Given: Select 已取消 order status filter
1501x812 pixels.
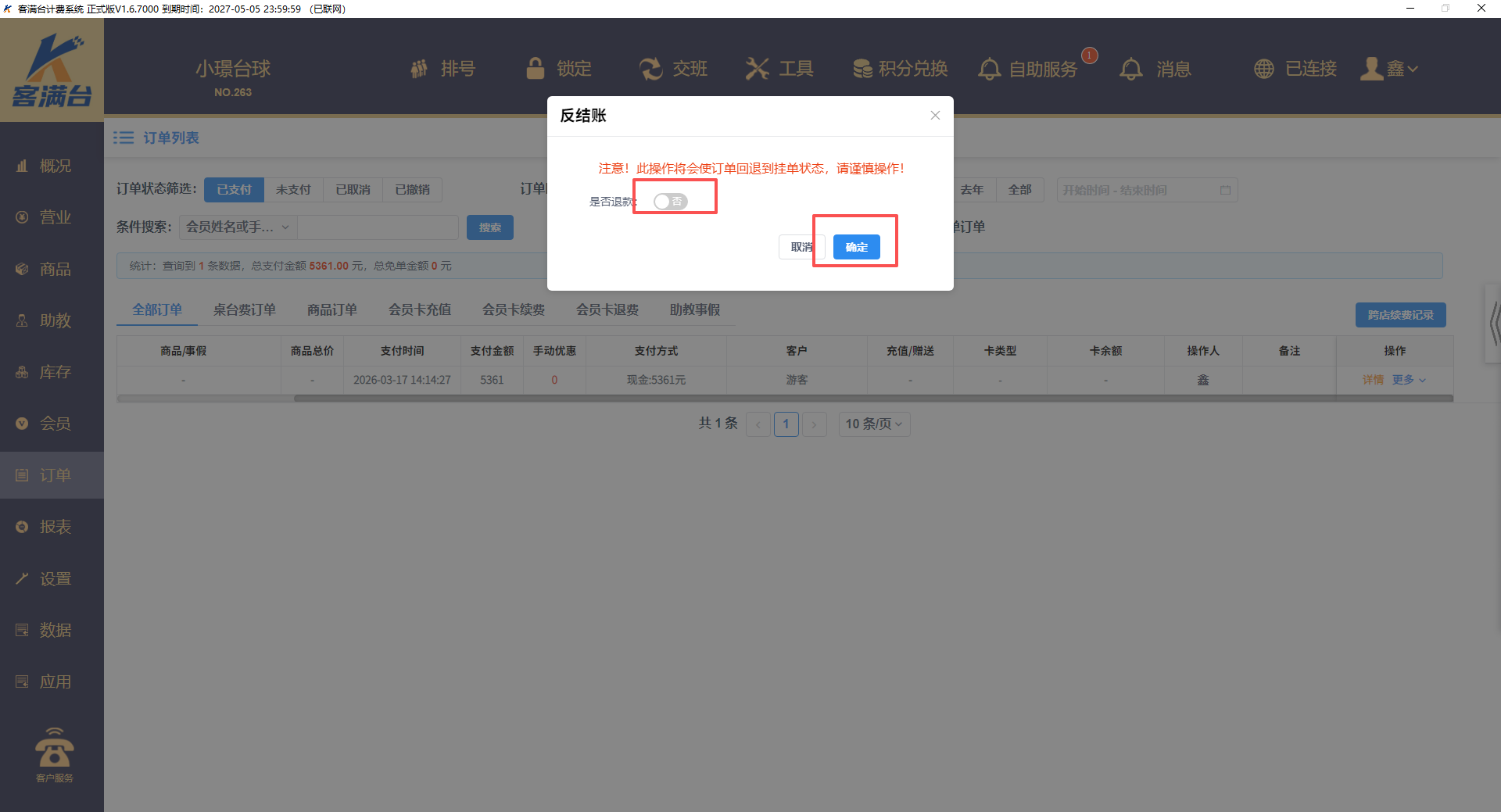Looking at the screenshot, I should point(353,190).
